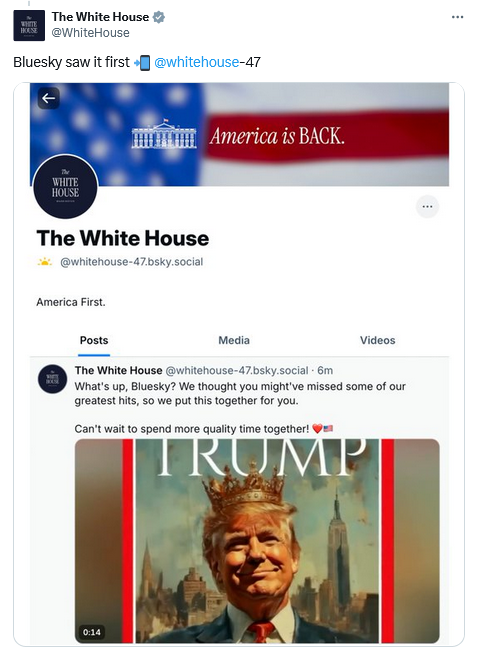Click the post author handle next to 6m
The image size is (477, 658).
point(237,371)
